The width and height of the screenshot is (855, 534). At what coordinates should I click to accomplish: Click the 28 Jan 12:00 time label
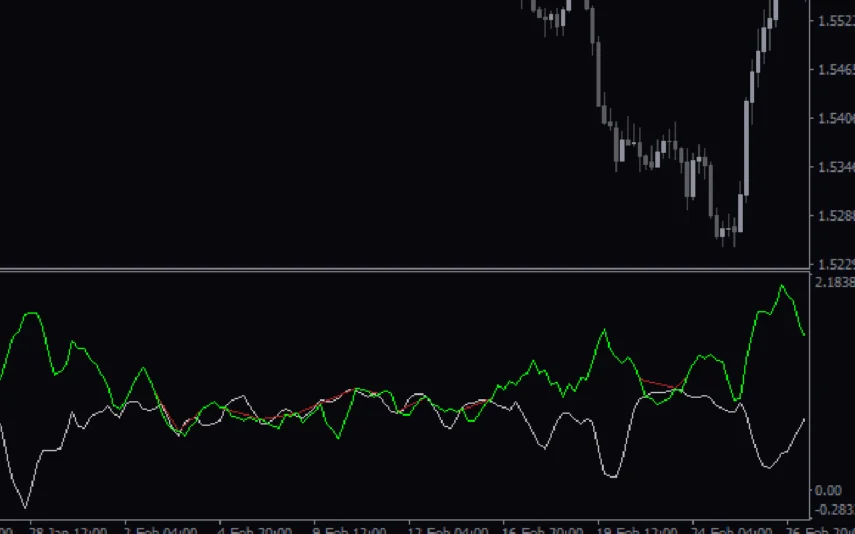pos(68,528)
